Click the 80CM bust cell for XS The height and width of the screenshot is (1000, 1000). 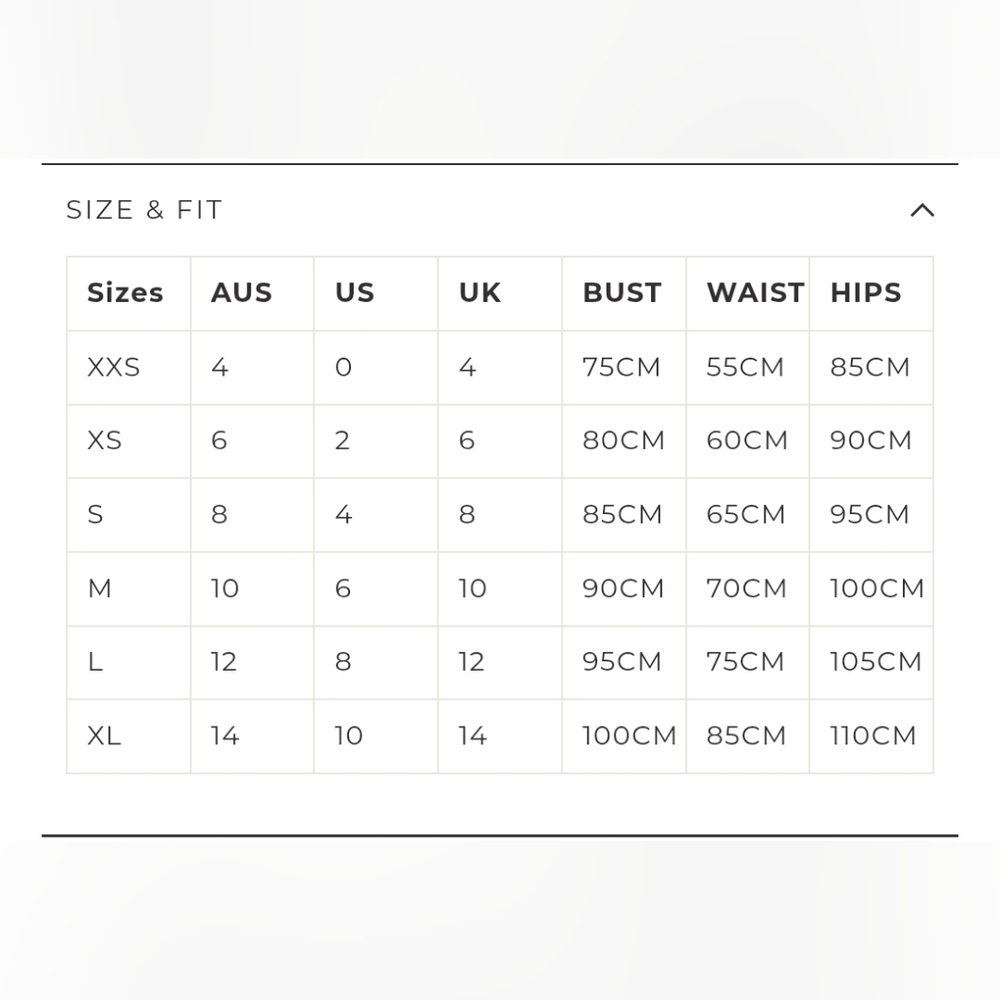623,441
